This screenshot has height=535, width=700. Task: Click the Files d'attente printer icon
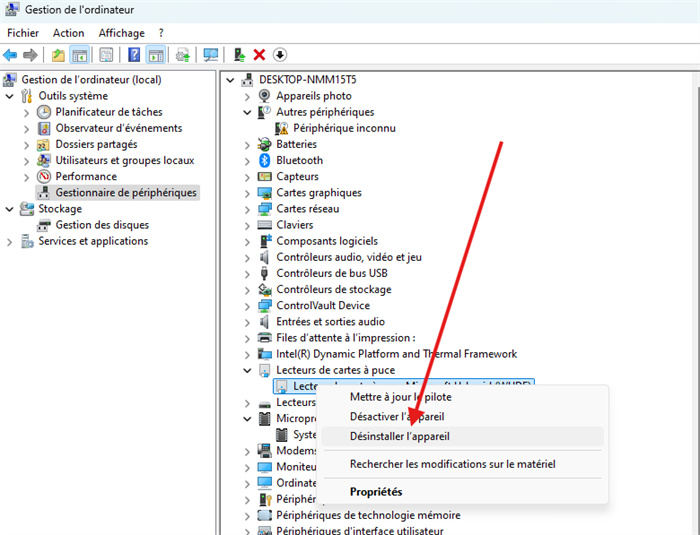265,338
